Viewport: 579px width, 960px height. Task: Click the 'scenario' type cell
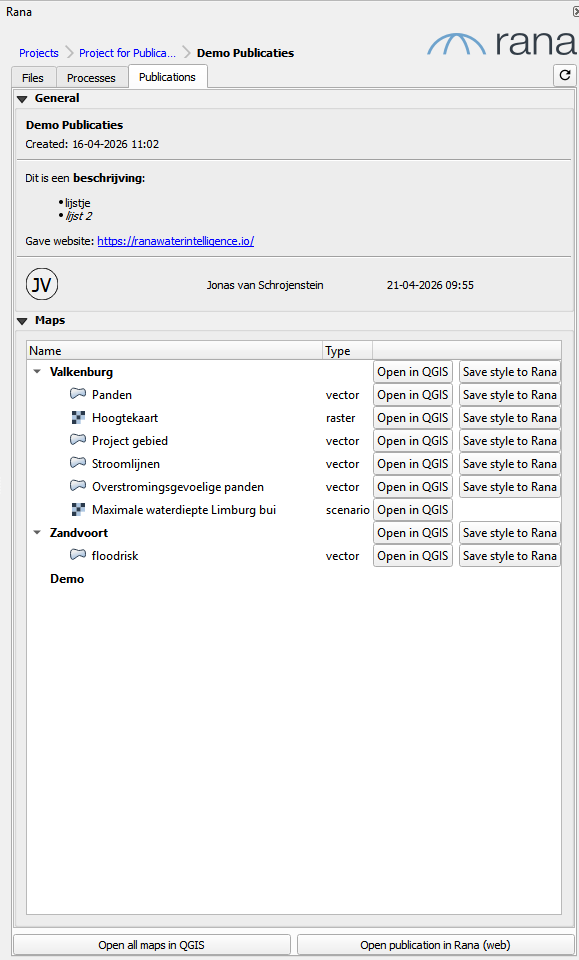click(x=347, y=509)
